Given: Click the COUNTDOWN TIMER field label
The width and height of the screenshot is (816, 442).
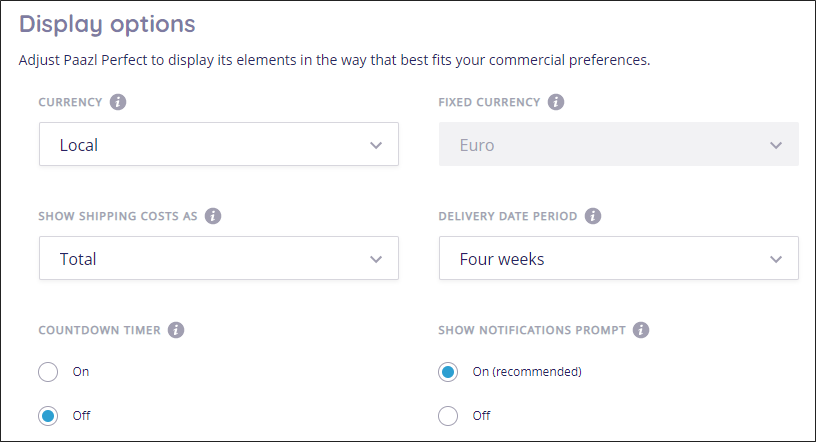Looking at the screenshot, I should 99,330.
